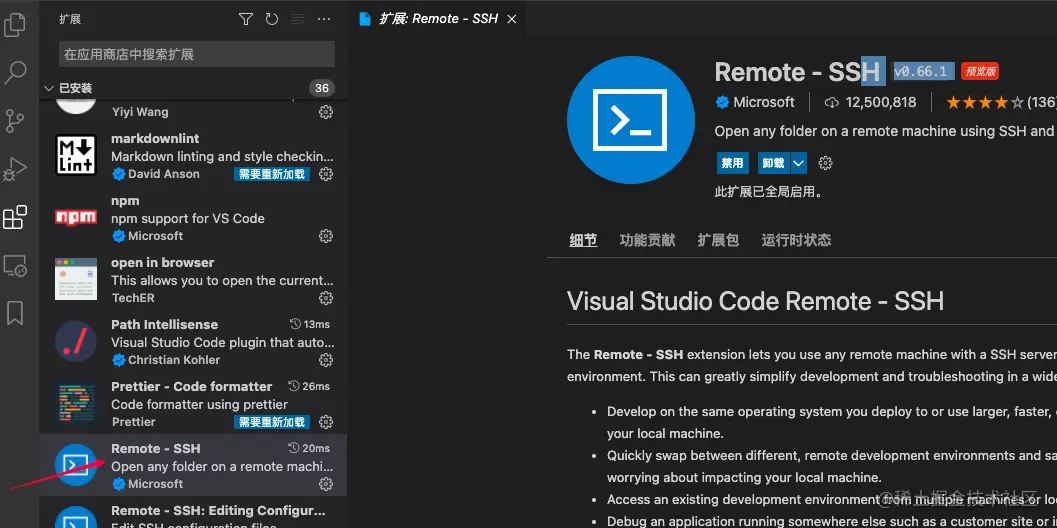Select open in browser extension
The width and height of the screenshot is (1057, 528).
pyautogui.click(x=193, y=280)
